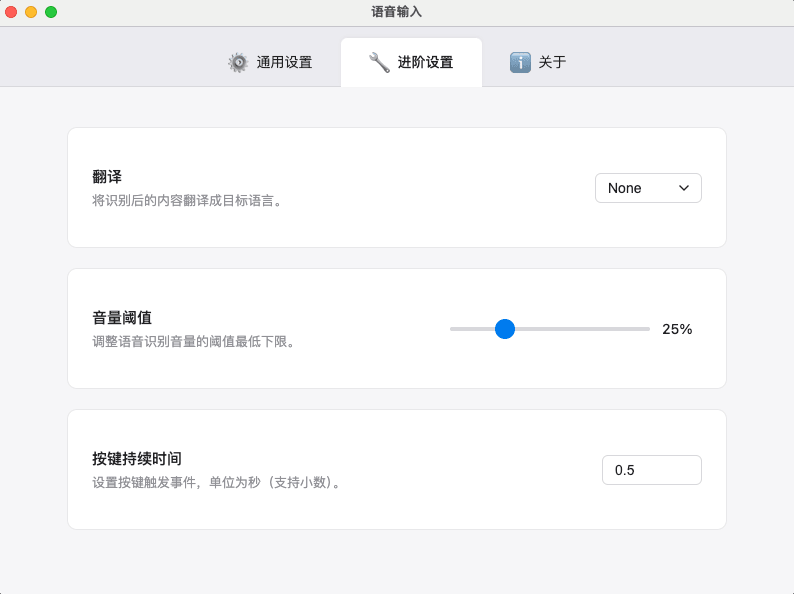The image size is (794, 594).
Task: Click the 语音输入 window title bar text
Action: click(396, 12)
